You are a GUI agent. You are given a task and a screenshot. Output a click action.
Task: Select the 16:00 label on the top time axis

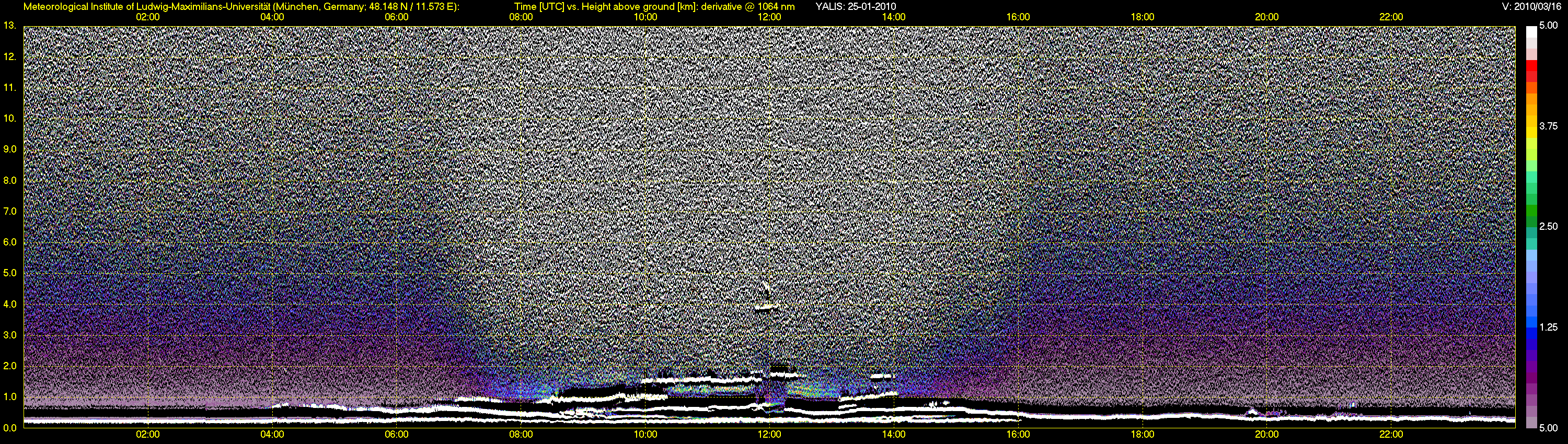click(1018, 17)
